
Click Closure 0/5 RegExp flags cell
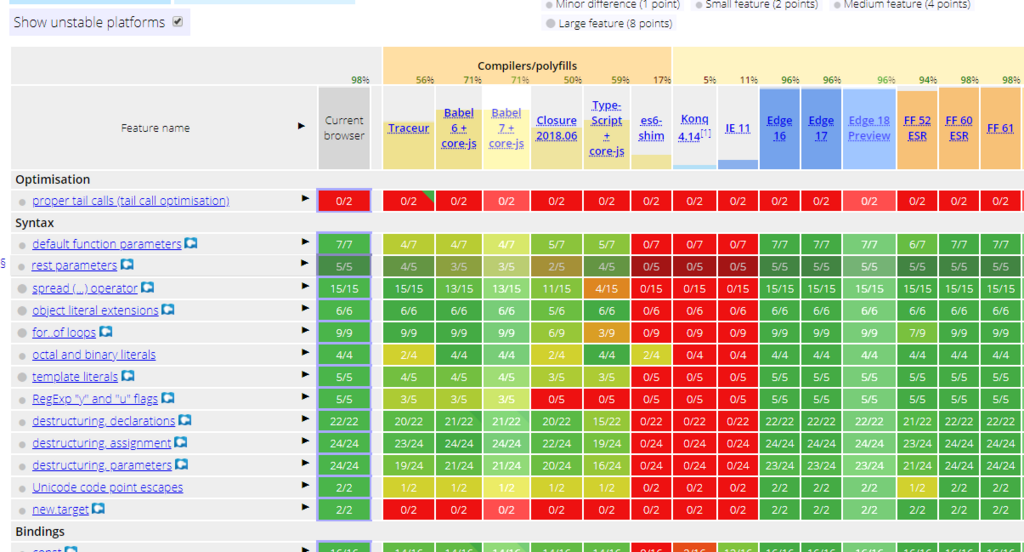pyautogui.click(x=556, y=399)
